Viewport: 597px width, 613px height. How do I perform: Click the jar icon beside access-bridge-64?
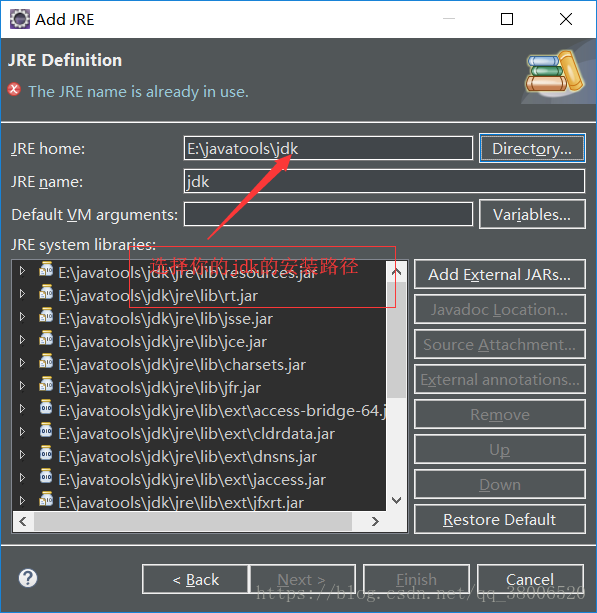pyautogui.click(x=46, y=408)
